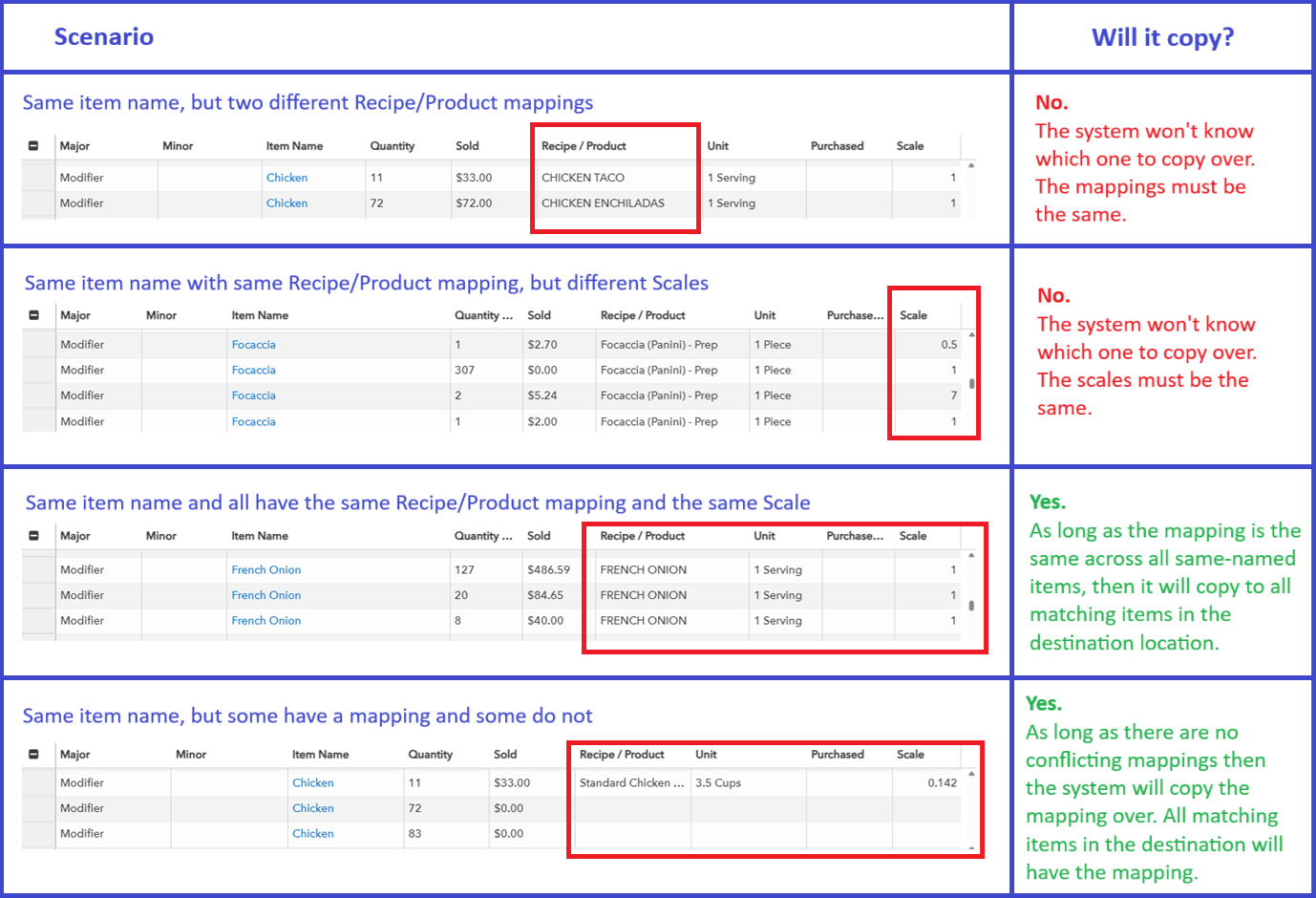
Task: Open Focaccia link with $2.70 sold
Action: tap(253, 345)
